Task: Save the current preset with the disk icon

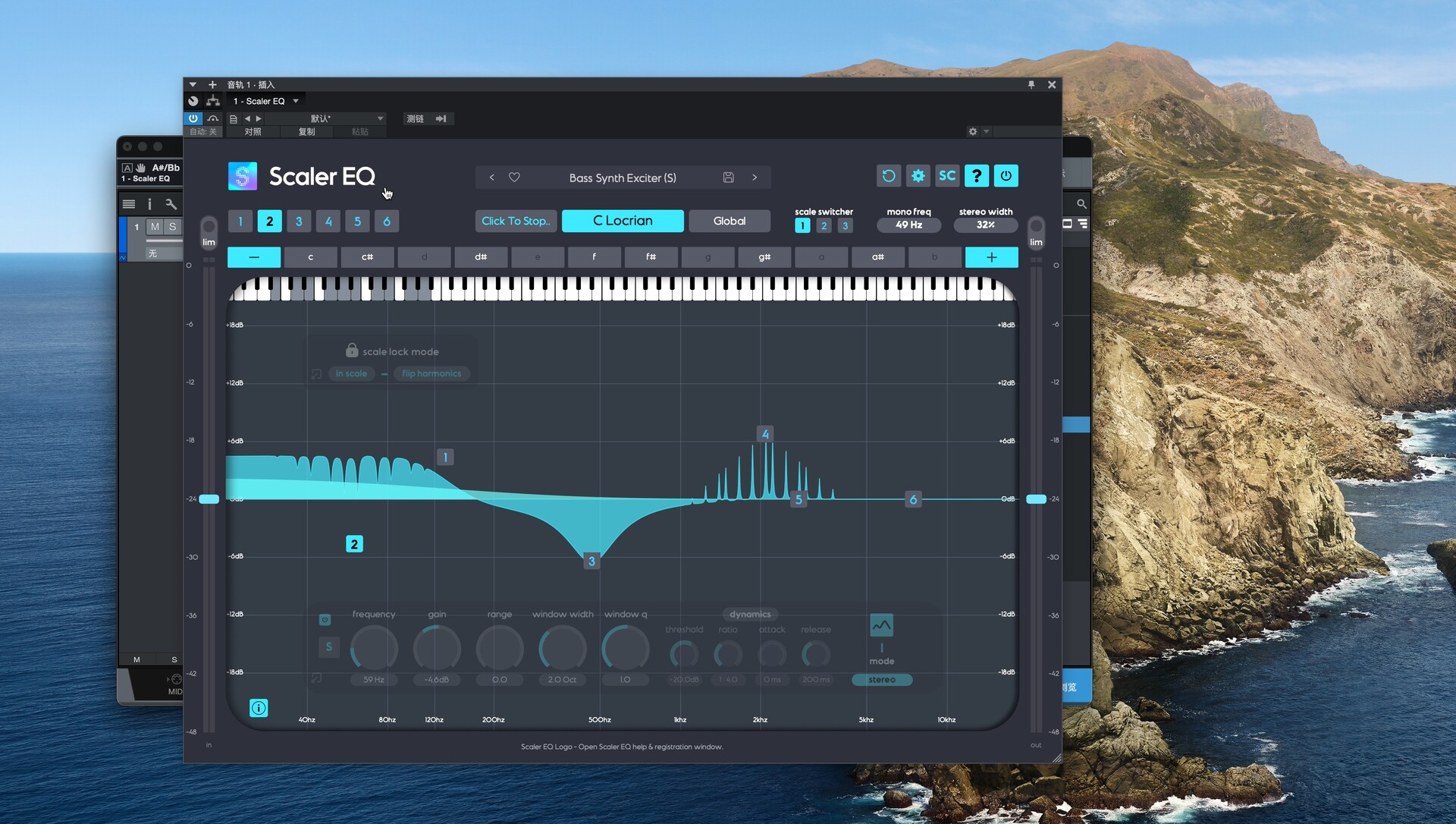Action: tap(728, 178)
